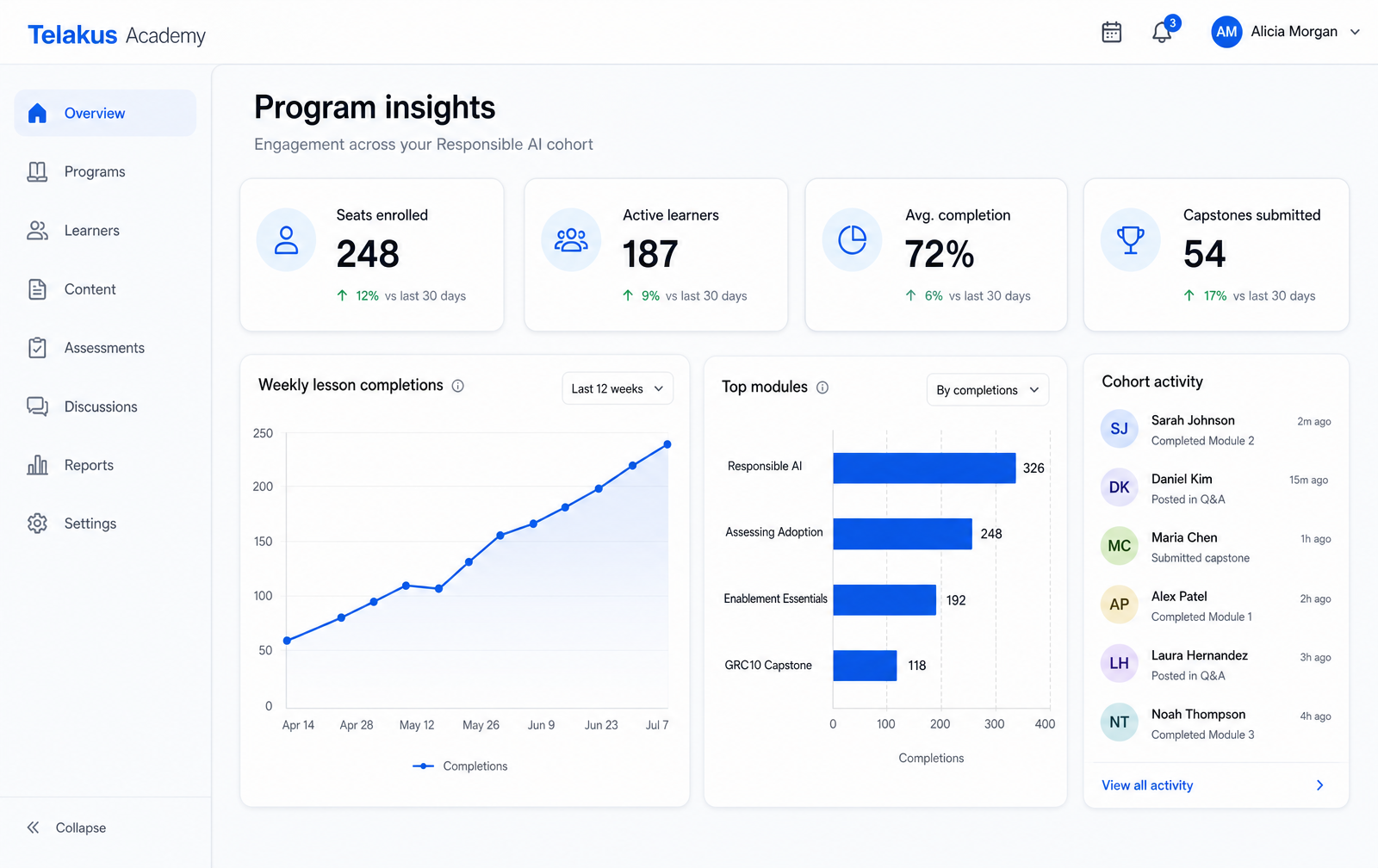Click the Content document icon
This screenshot has height=868, width=1378.
[x=37, y=289]
